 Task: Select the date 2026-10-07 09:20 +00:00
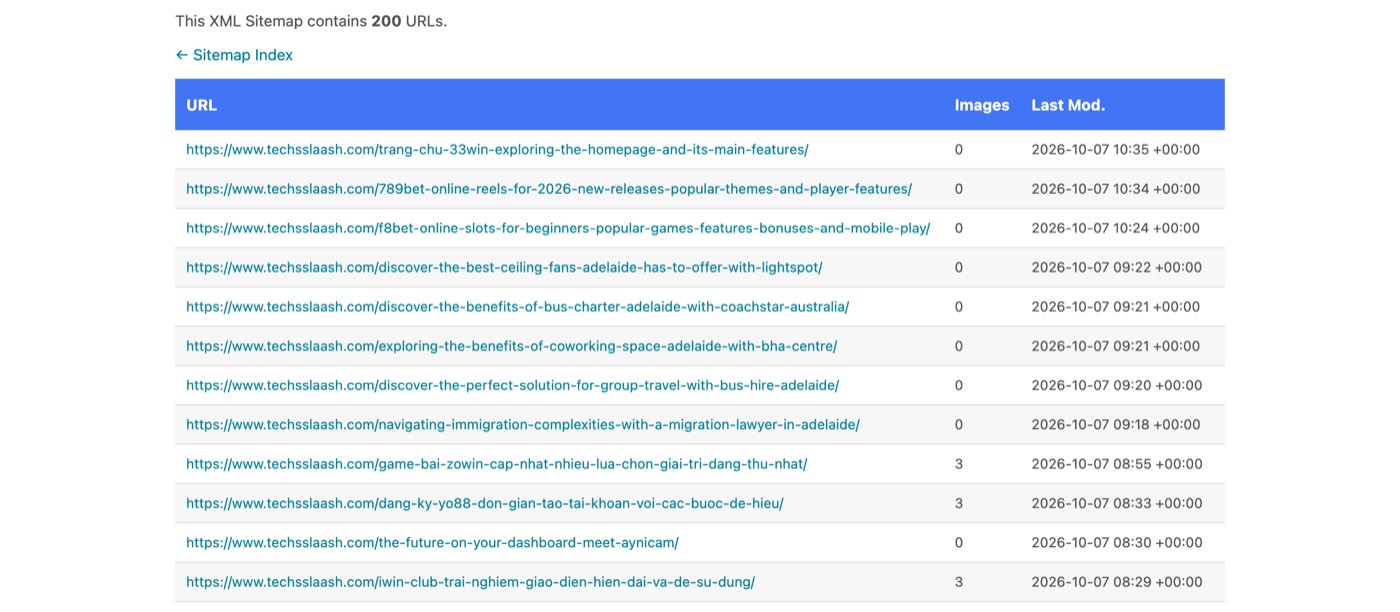point(1116,385)
